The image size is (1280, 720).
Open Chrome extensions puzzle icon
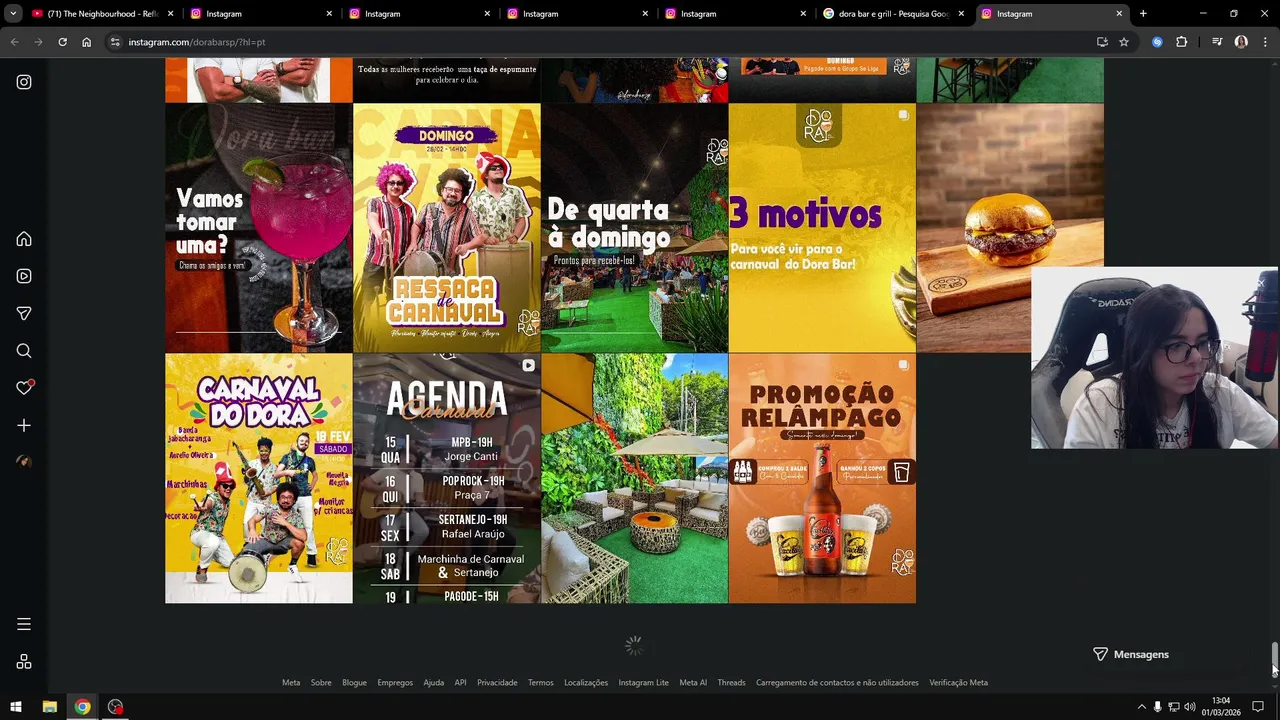(1181, 42)
